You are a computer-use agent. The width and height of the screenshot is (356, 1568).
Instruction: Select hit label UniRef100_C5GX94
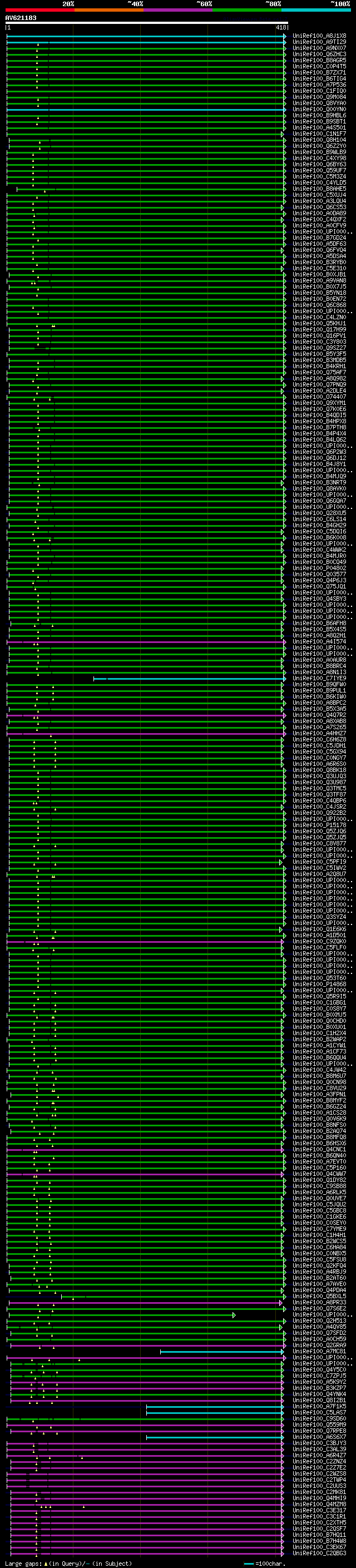pyautogui.click(x=319, y=751)
